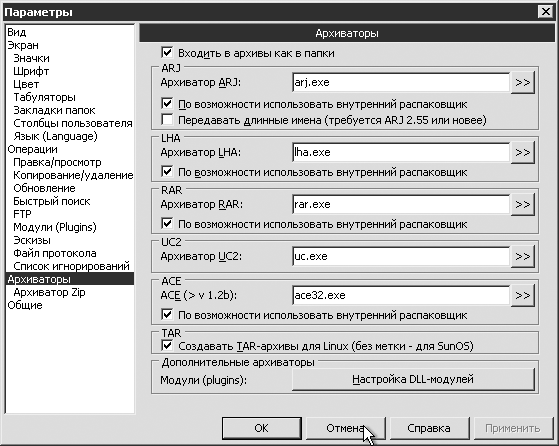Enable 'Передавать длинные имена' ARJ checkbox
This screenshot has width=559, height=446.
click(x=167, y=119)
